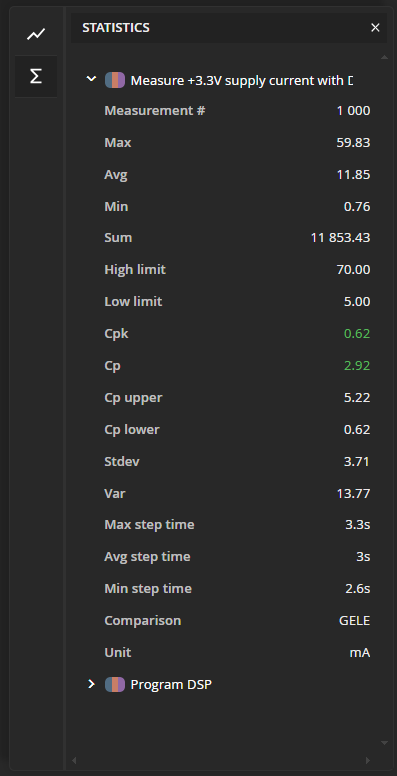The width and height of the screenshot is (397, 776).
Task: Click the Measure +3.3V step color icon
Action: (x=115, y=80)
